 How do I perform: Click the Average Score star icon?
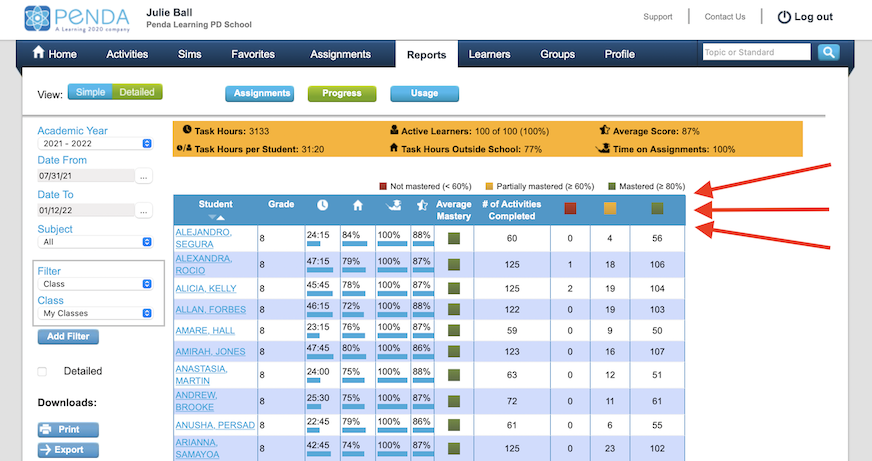tap(605, 130)
